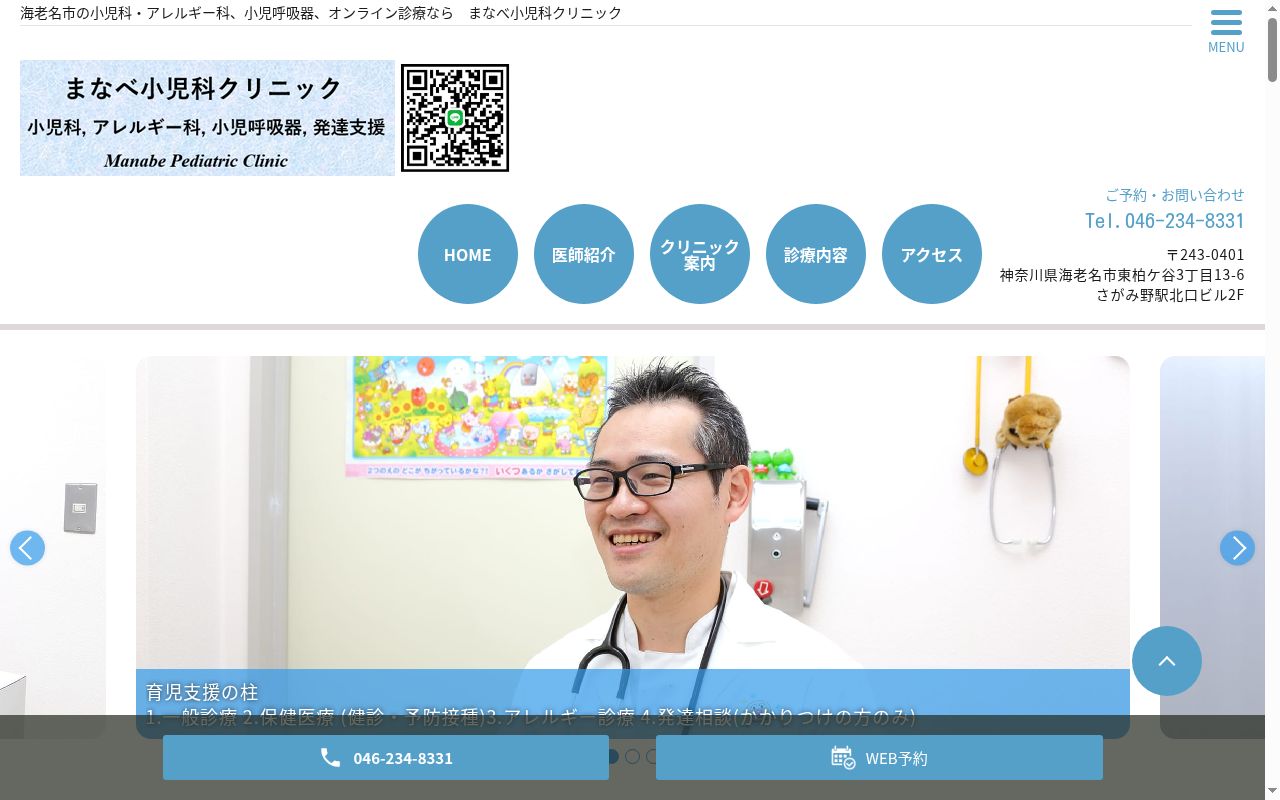The width and height of the screenshot is (1280, 800).
Task: Open the クリニック案内 navigation circle
Action: pos(700,254)
